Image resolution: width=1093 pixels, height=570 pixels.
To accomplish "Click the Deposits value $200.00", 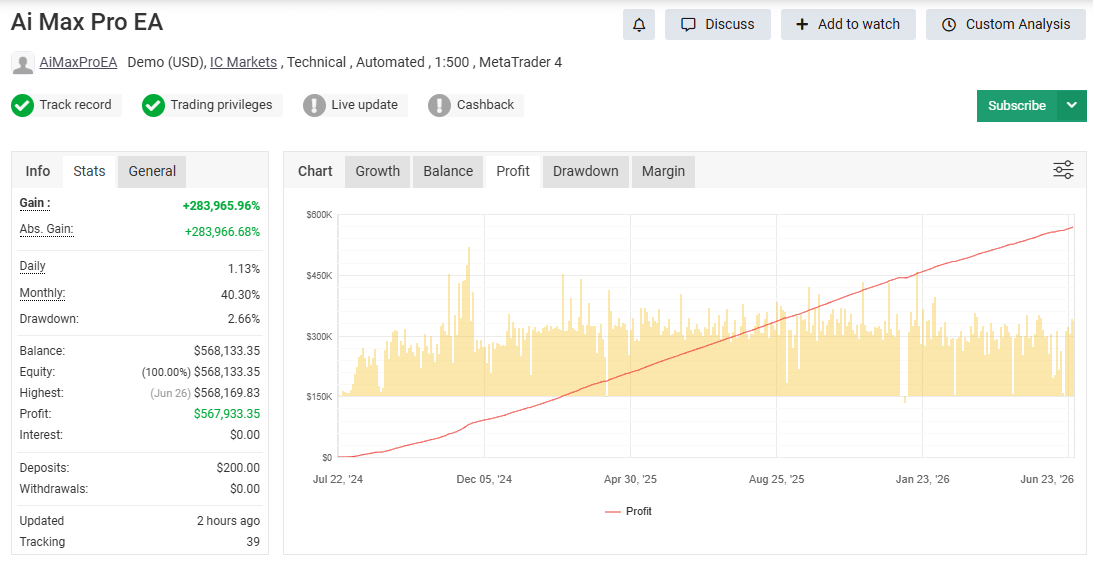I will point(238,468).
